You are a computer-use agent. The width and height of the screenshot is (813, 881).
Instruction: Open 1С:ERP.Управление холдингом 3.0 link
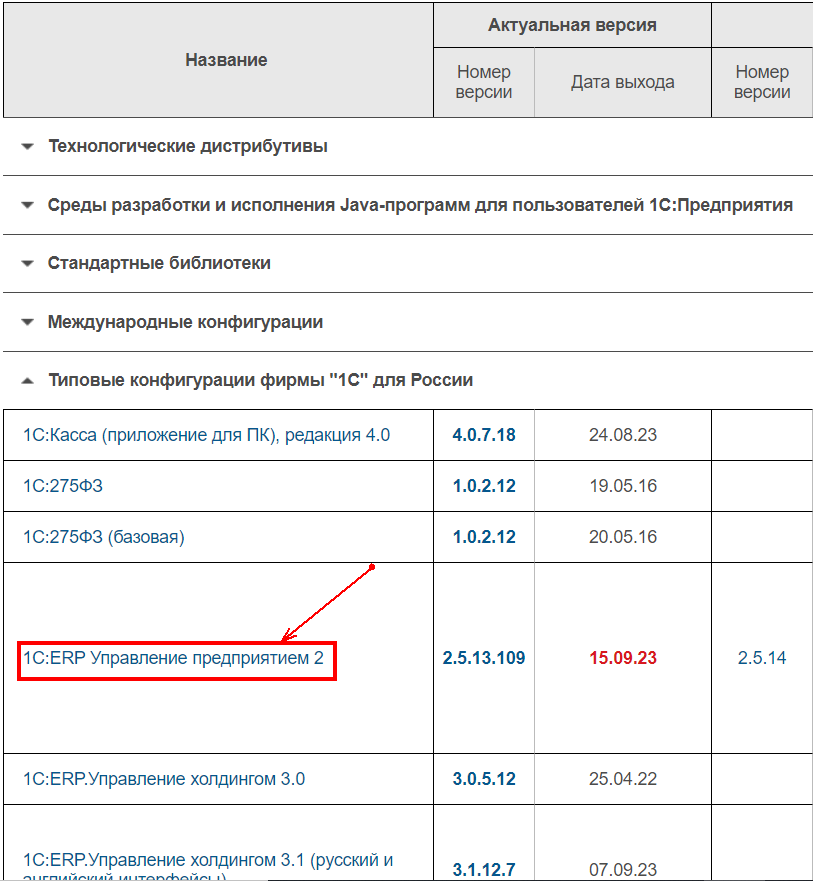[x=164, y=779]
